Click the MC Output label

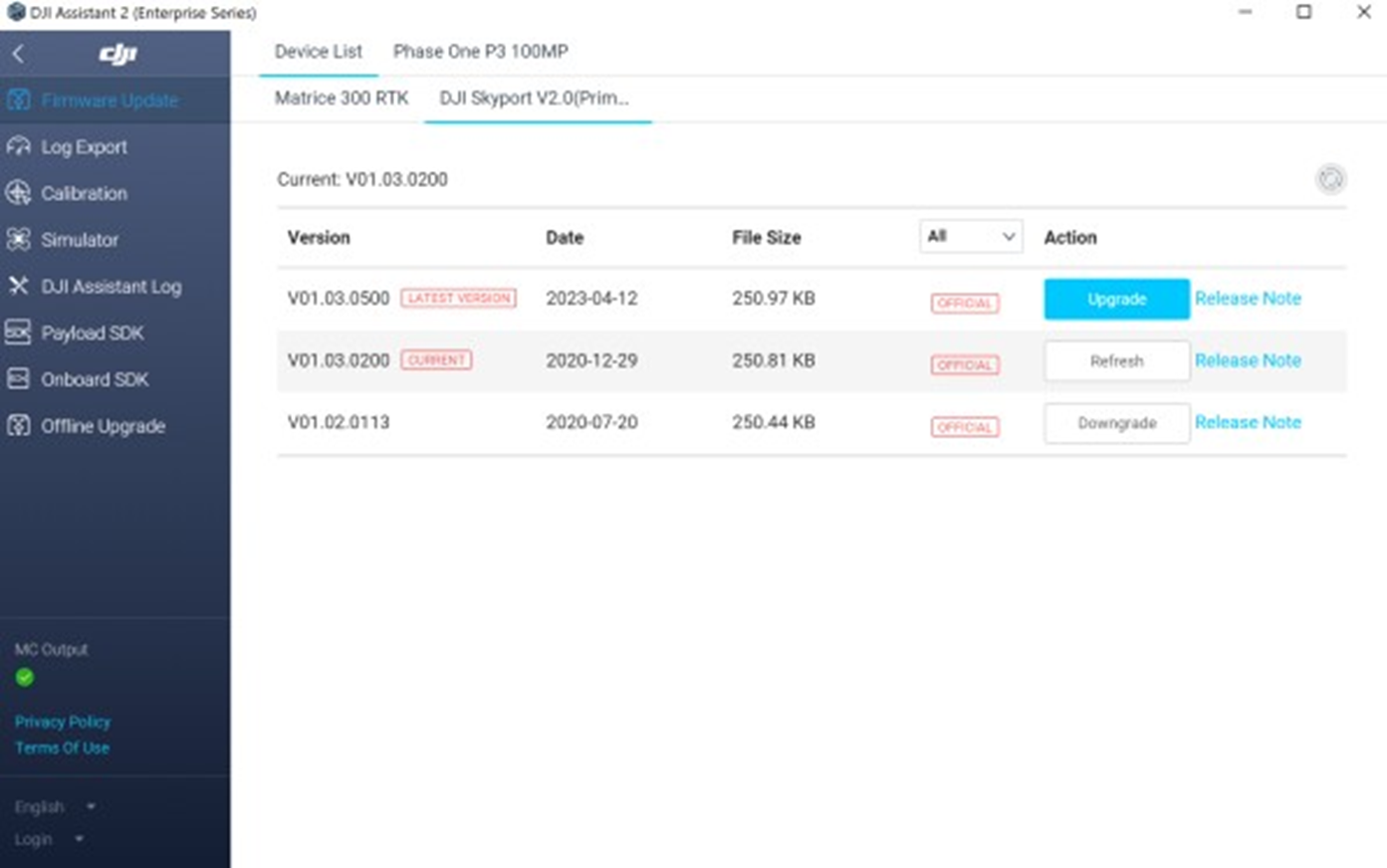coord(51,649)
